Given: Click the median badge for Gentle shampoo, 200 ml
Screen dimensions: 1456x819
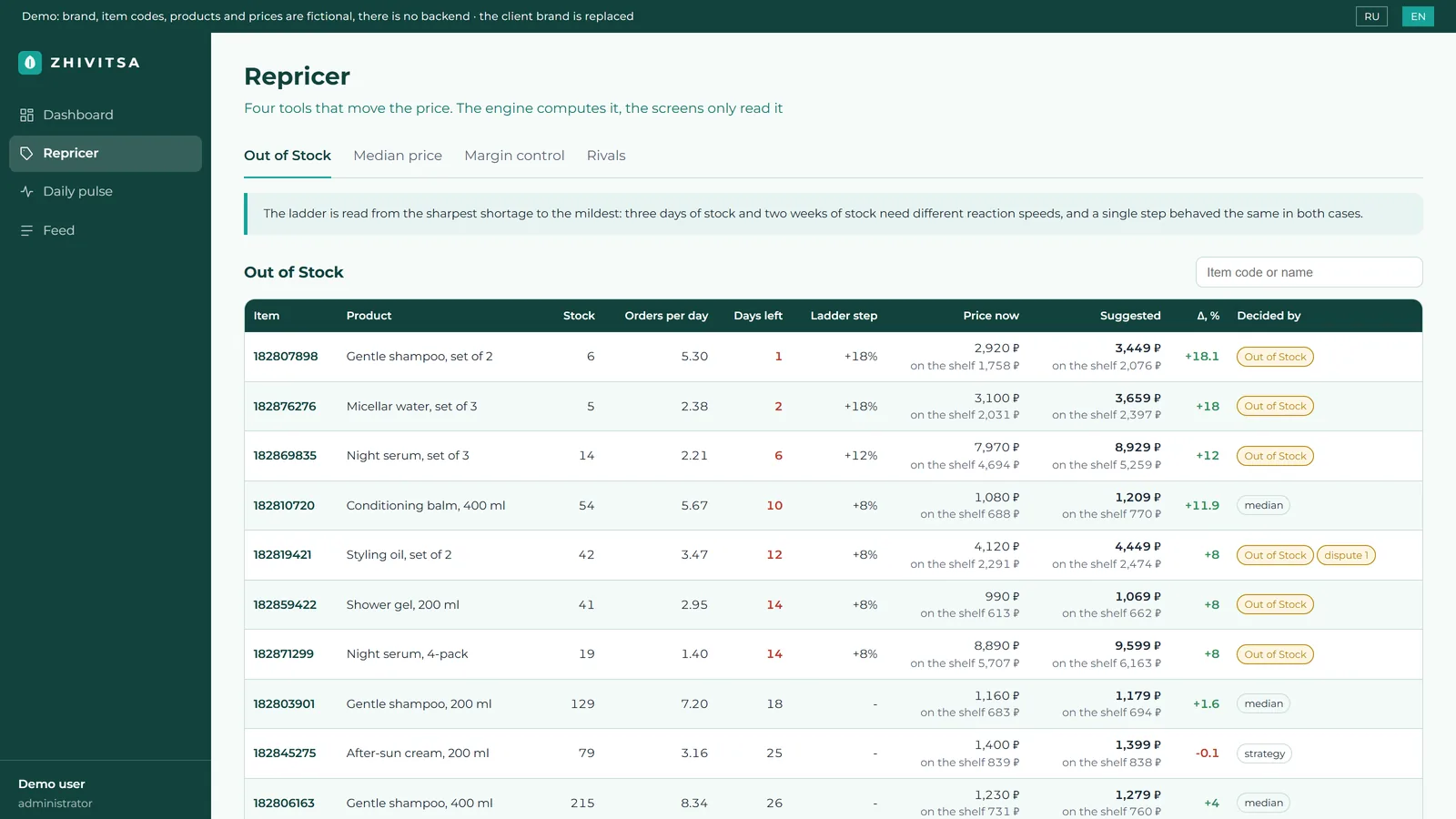Looking at the screenshot, I should [x=1263, y=703].
